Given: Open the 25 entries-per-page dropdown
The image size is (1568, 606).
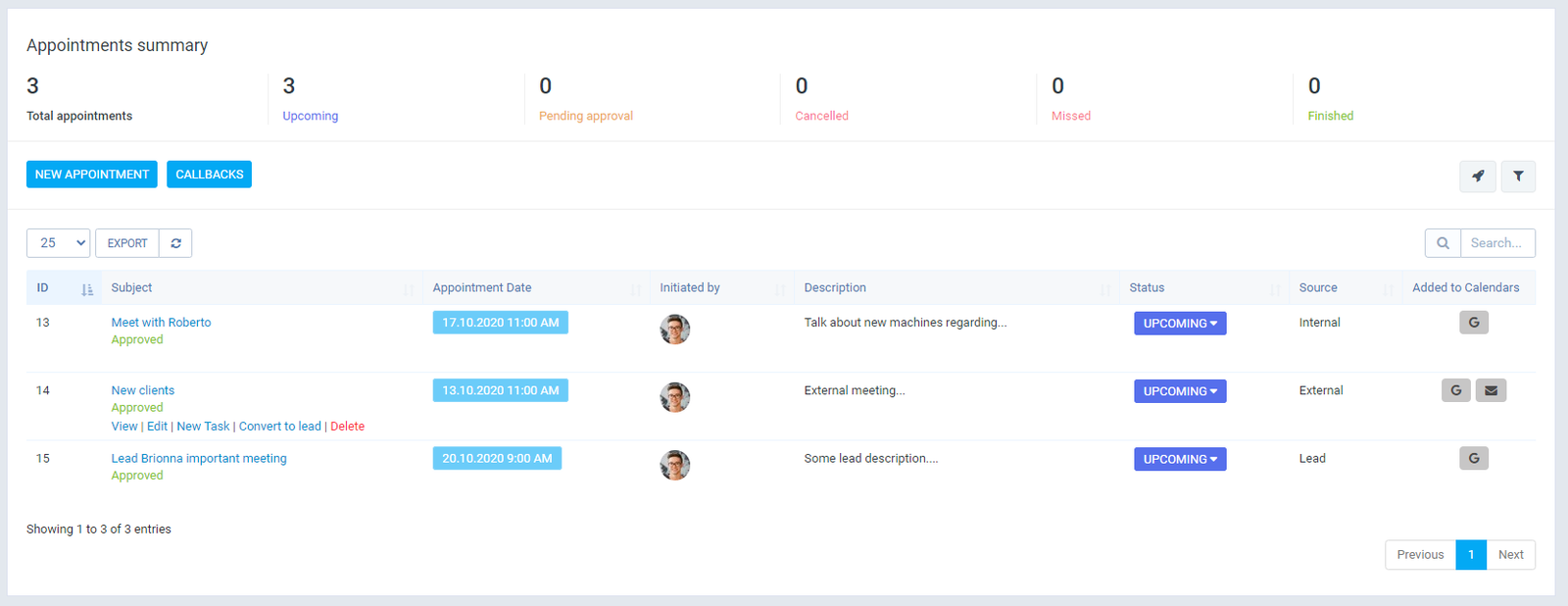Looking at the screenshot, I should coord(58,243).
